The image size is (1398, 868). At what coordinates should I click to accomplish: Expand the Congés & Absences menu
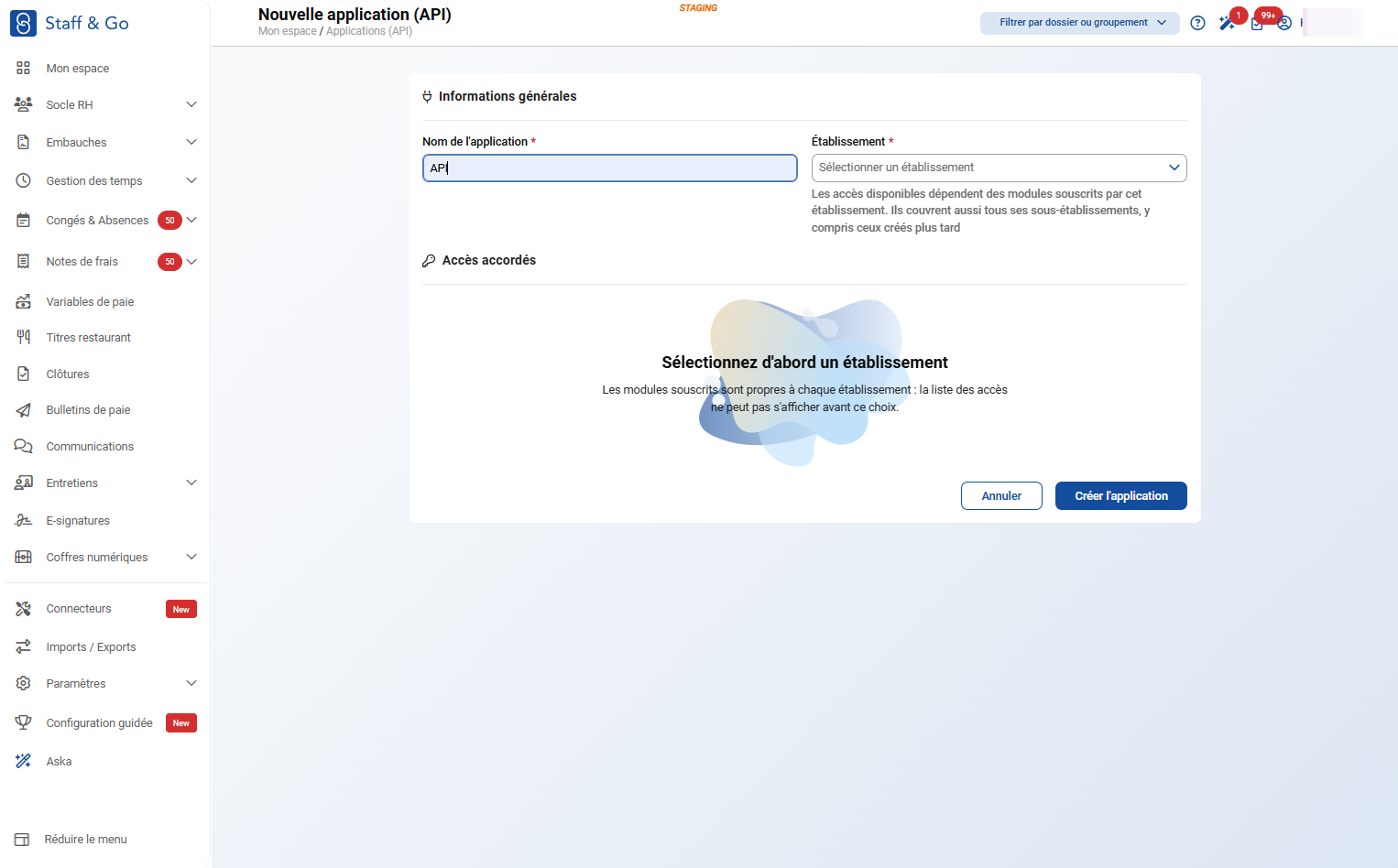191,220
